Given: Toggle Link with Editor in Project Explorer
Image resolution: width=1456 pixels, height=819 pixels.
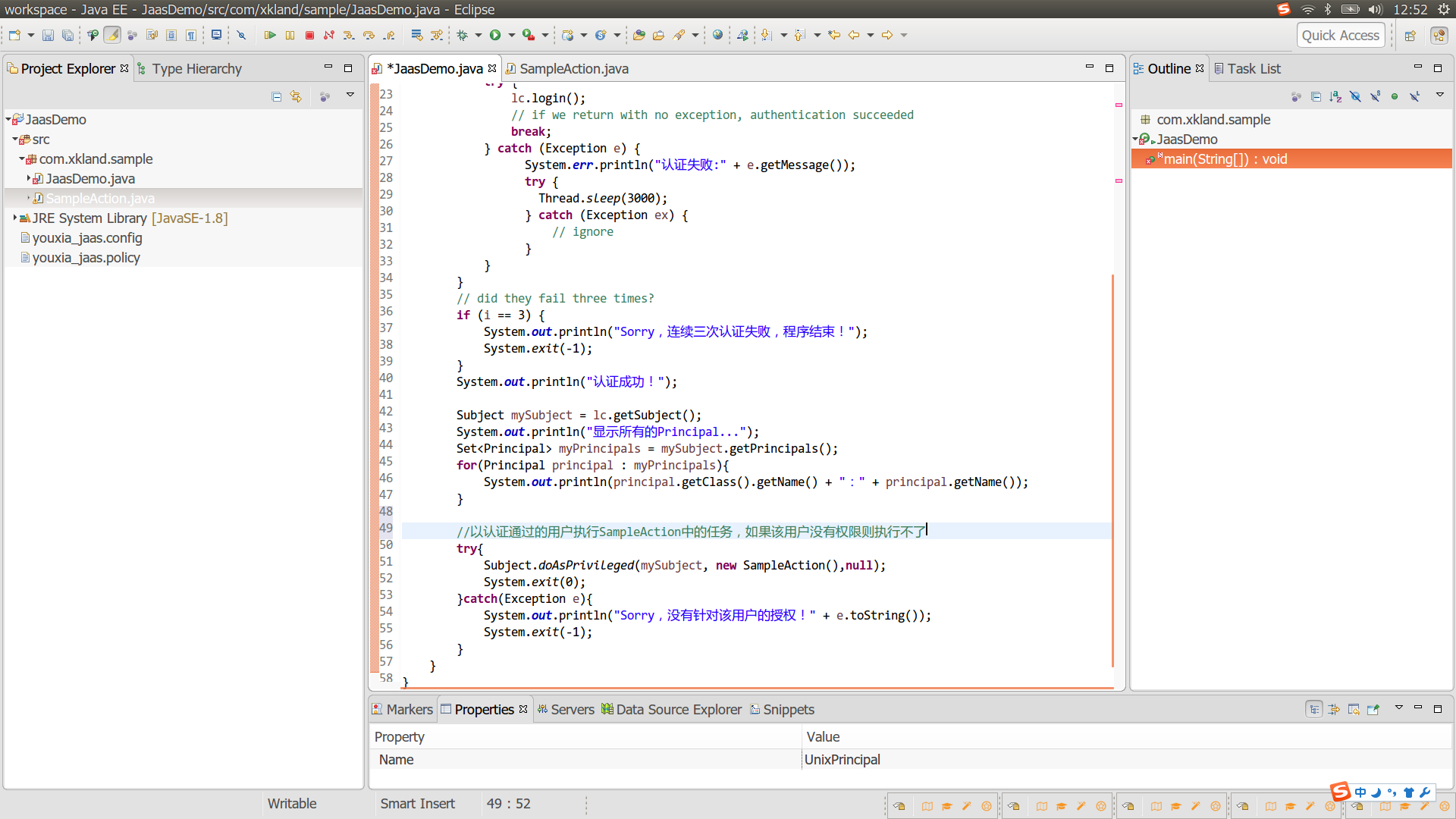Looking at the screenshot, I should point(296,96).
